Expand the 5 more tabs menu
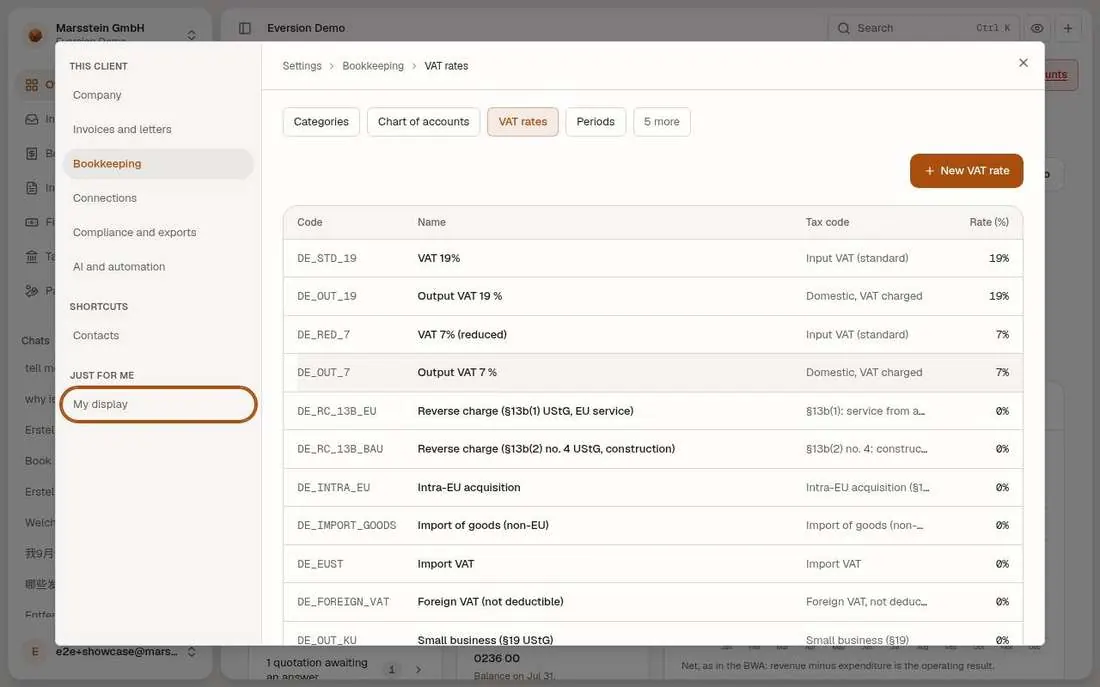 [662, 121]
